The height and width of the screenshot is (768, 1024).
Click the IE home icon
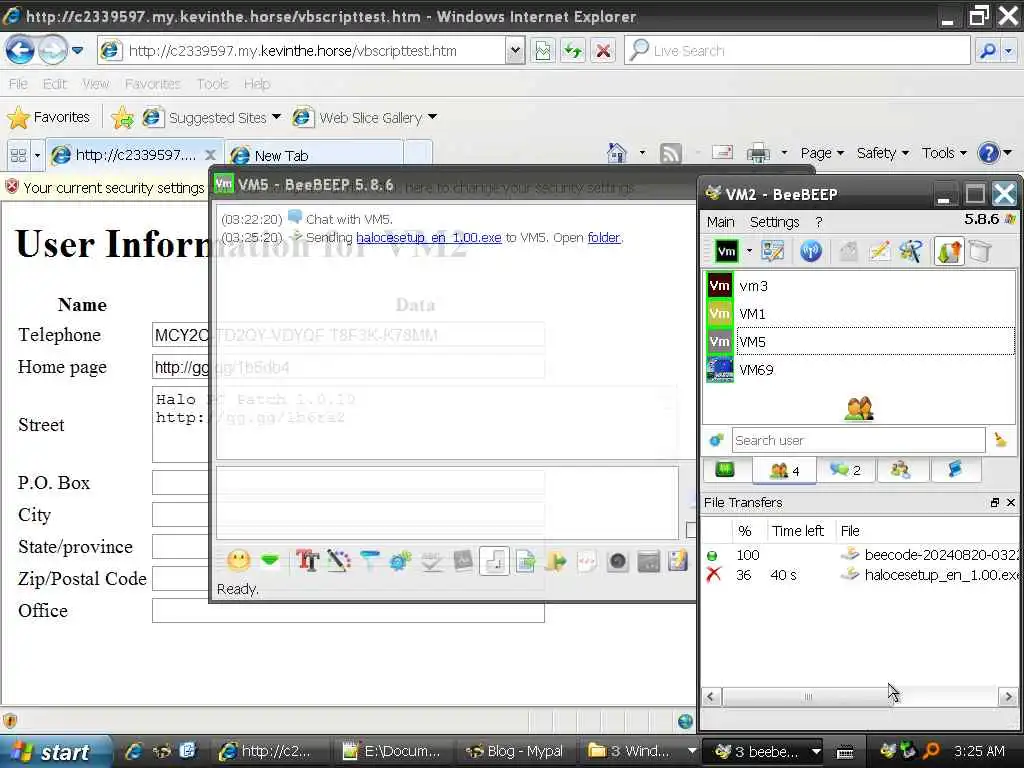[616, 153]
